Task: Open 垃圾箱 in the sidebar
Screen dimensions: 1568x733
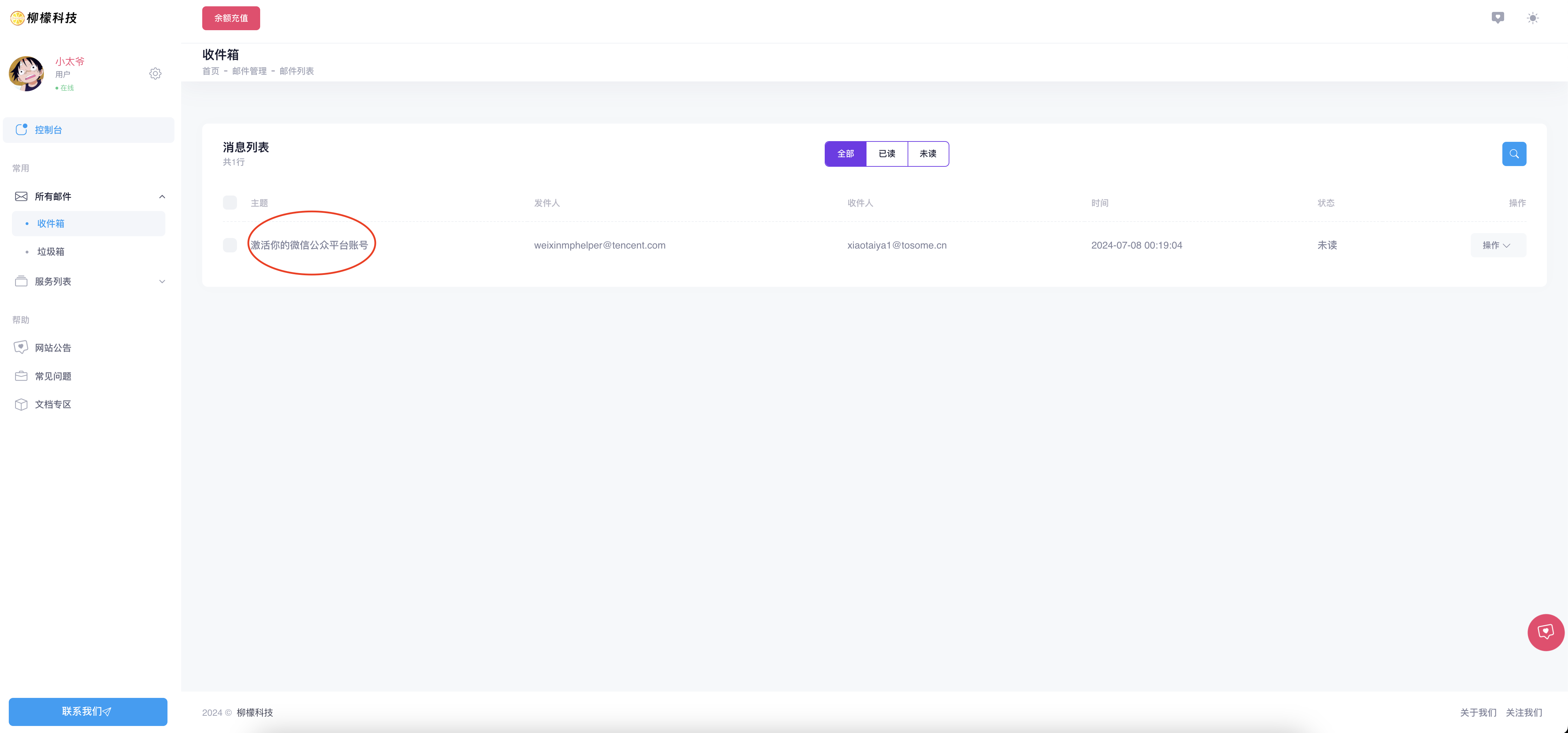Action: click(51, 251)
